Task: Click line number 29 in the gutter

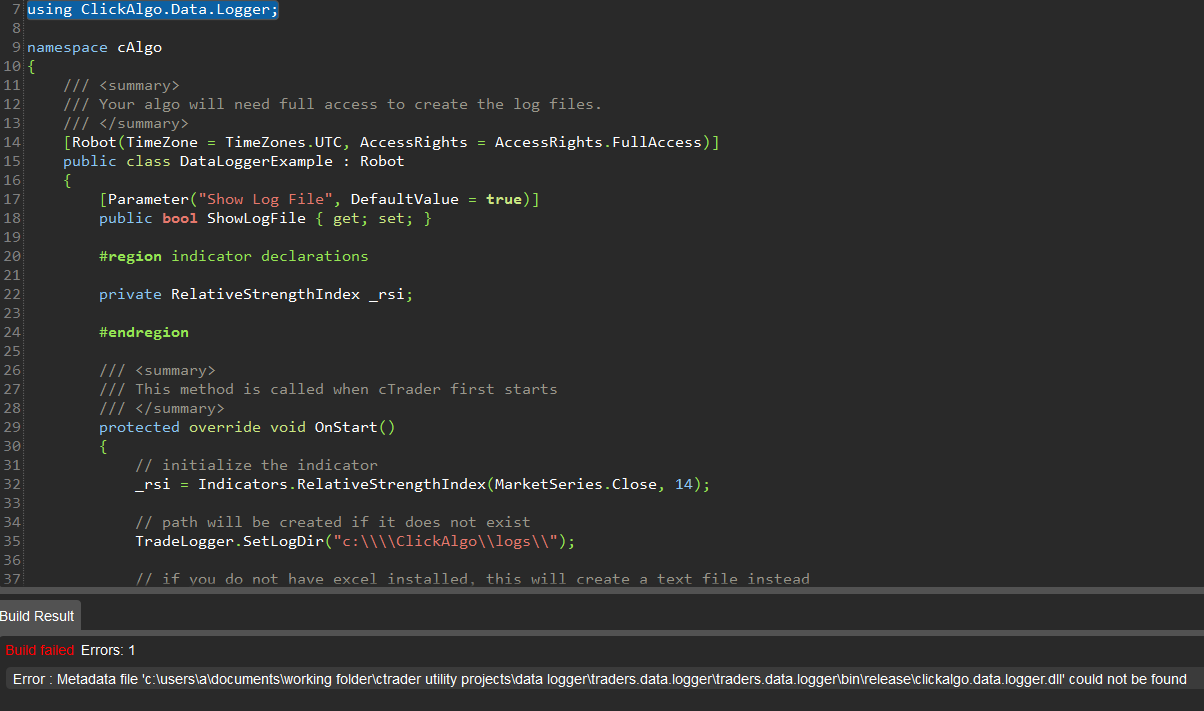Action: (12, 427)
